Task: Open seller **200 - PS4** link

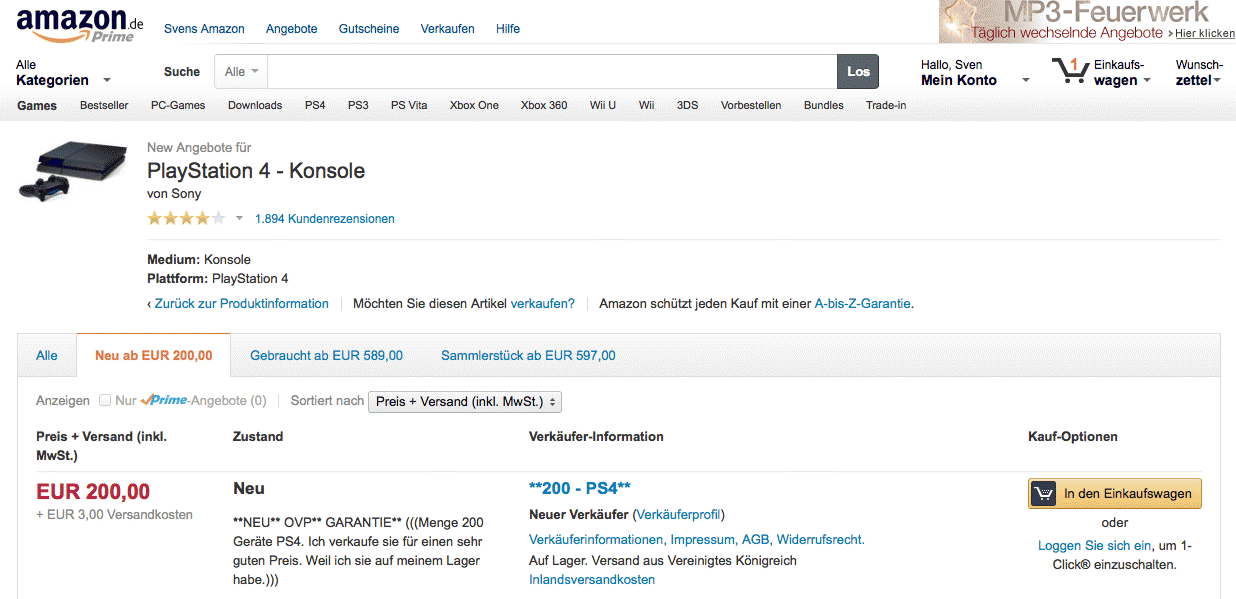Action: tap(580, 488)
